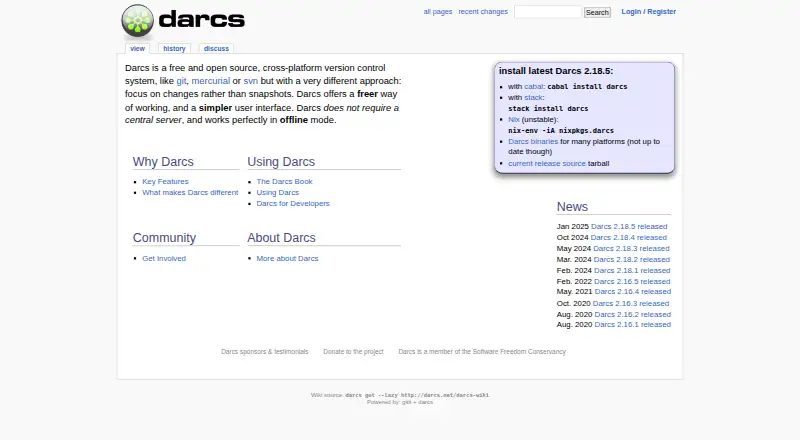This screenshot has height=440, width=800.
Task: Focus the search input field
Action: [547, 12]
